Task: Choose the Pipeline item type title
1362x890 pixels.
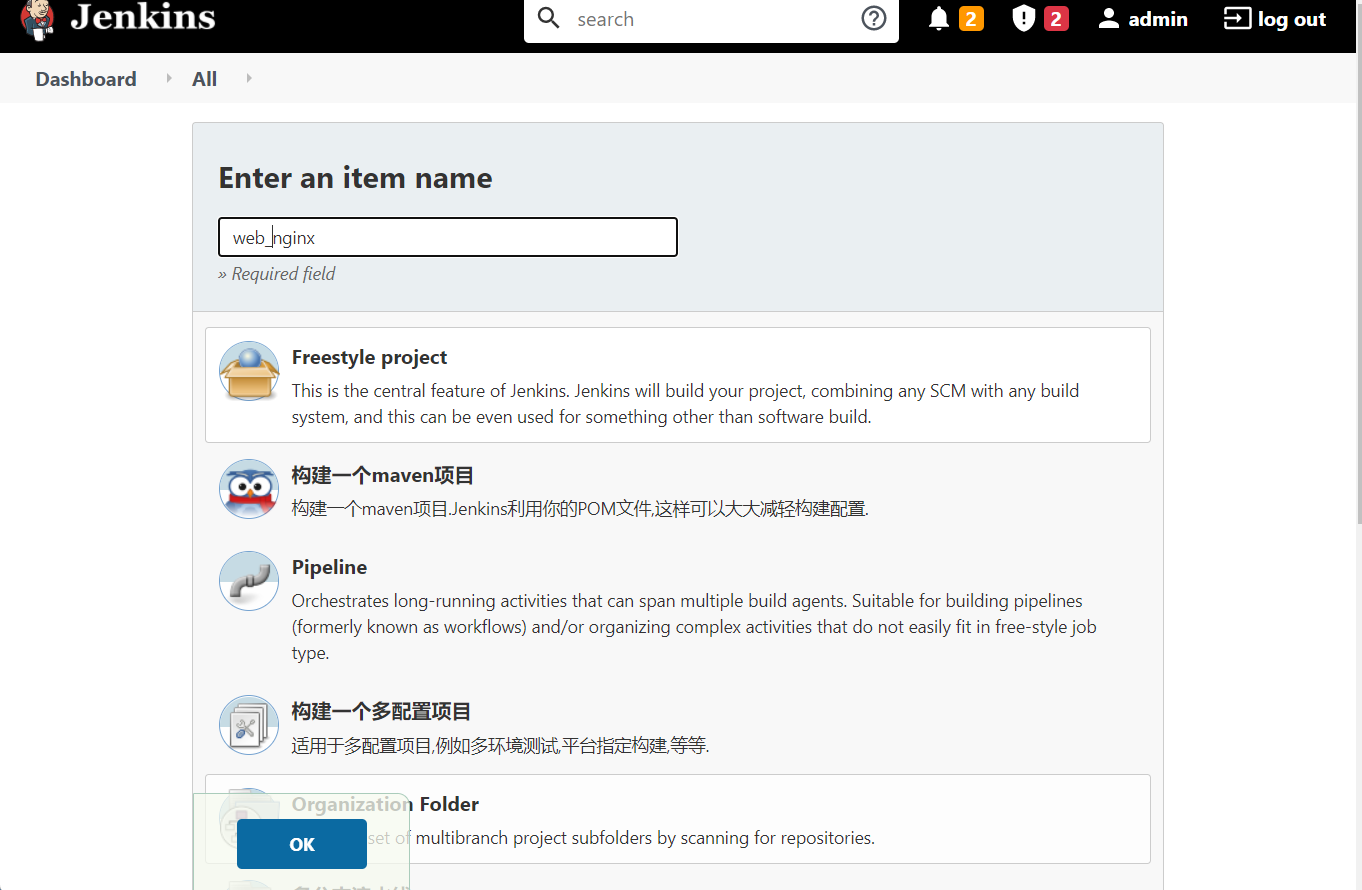Action: click(329, 567)
